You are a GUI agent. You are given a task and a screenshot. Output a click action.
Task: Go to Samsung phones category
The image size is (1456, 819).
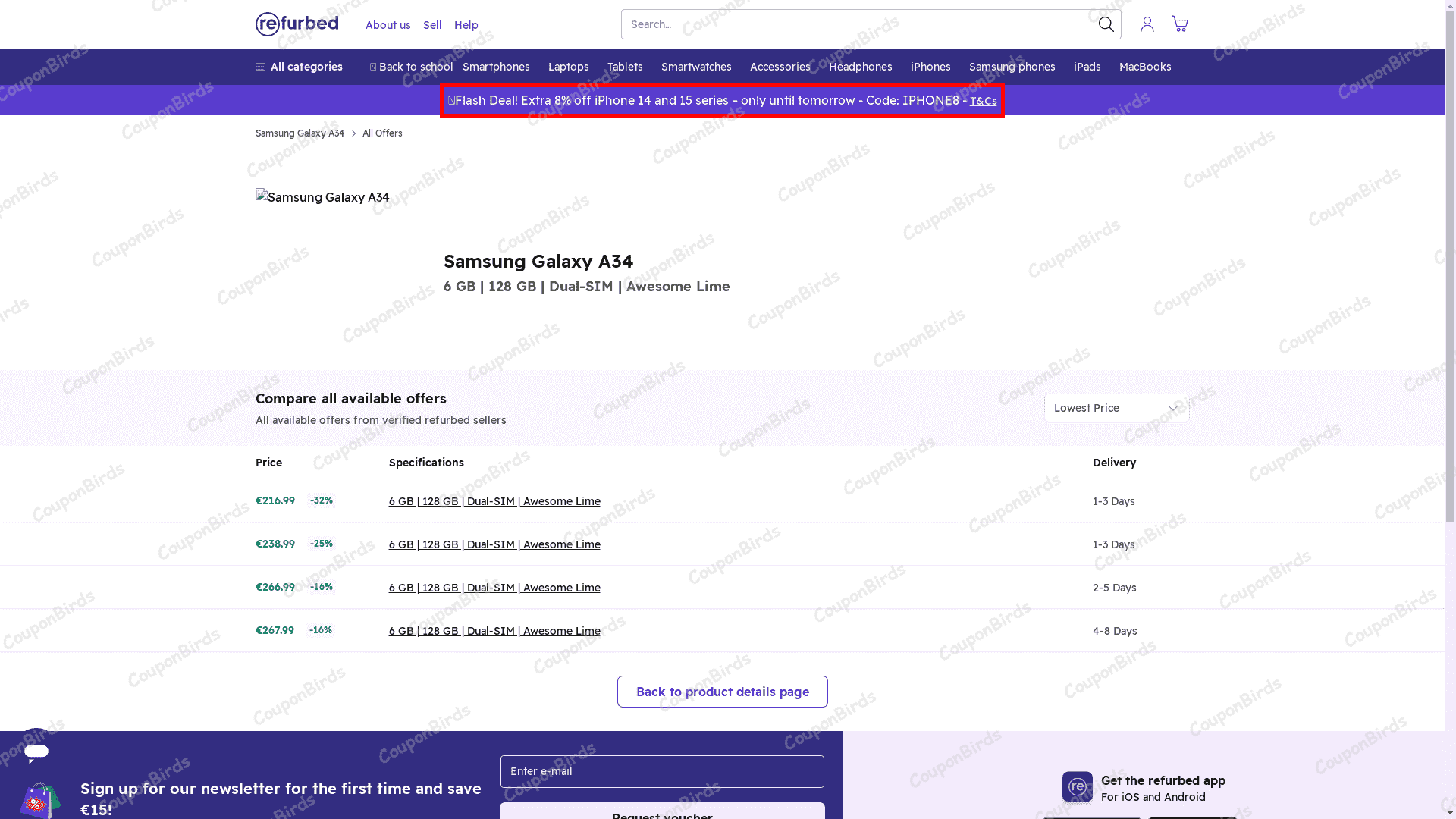1012,67
